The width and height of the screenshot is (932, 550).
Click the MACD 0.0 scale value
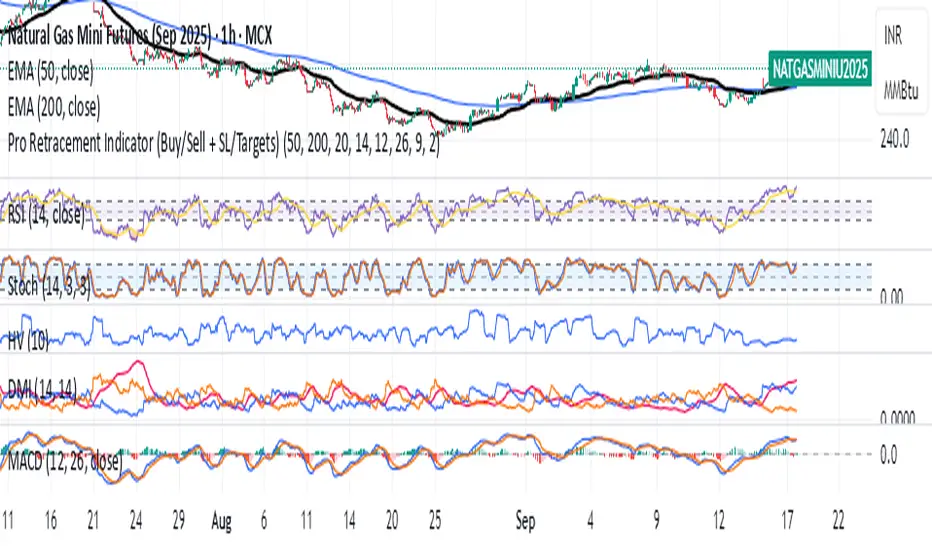pos(888,455)
